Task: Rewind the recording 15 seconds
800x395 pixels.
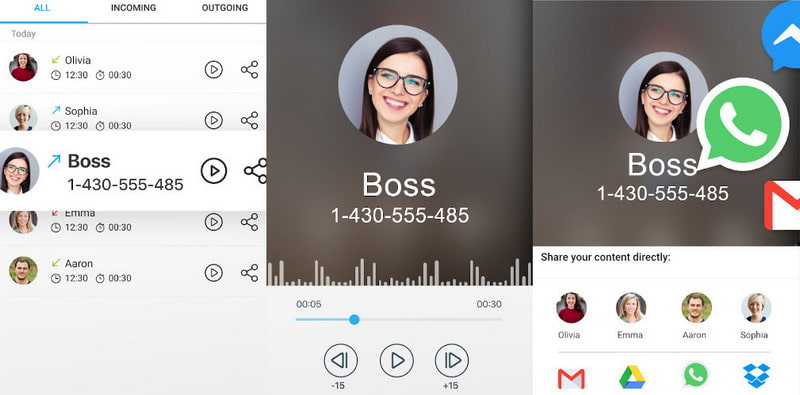Action: (340, 361)
